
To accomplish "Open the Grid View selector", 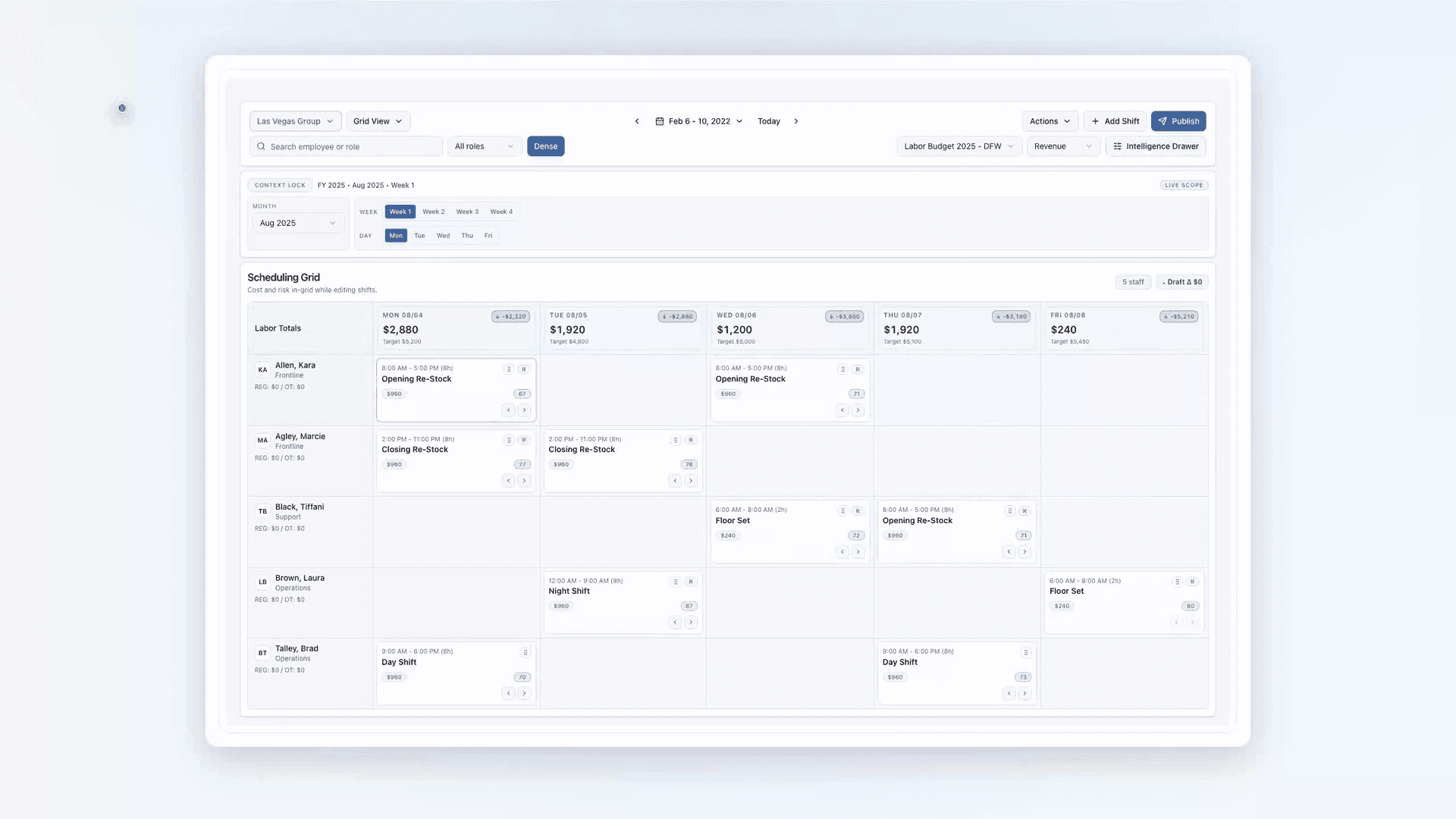I will [x=378, y=121].
